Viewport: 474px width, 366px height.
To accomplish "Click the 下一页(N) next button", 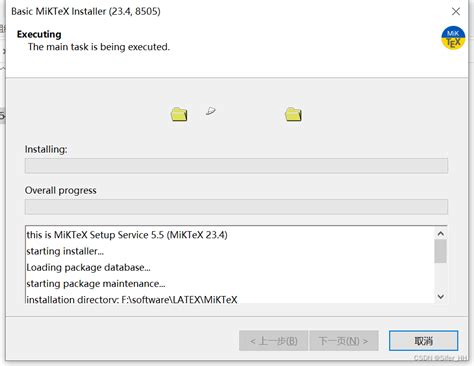I will coord(344,341).
